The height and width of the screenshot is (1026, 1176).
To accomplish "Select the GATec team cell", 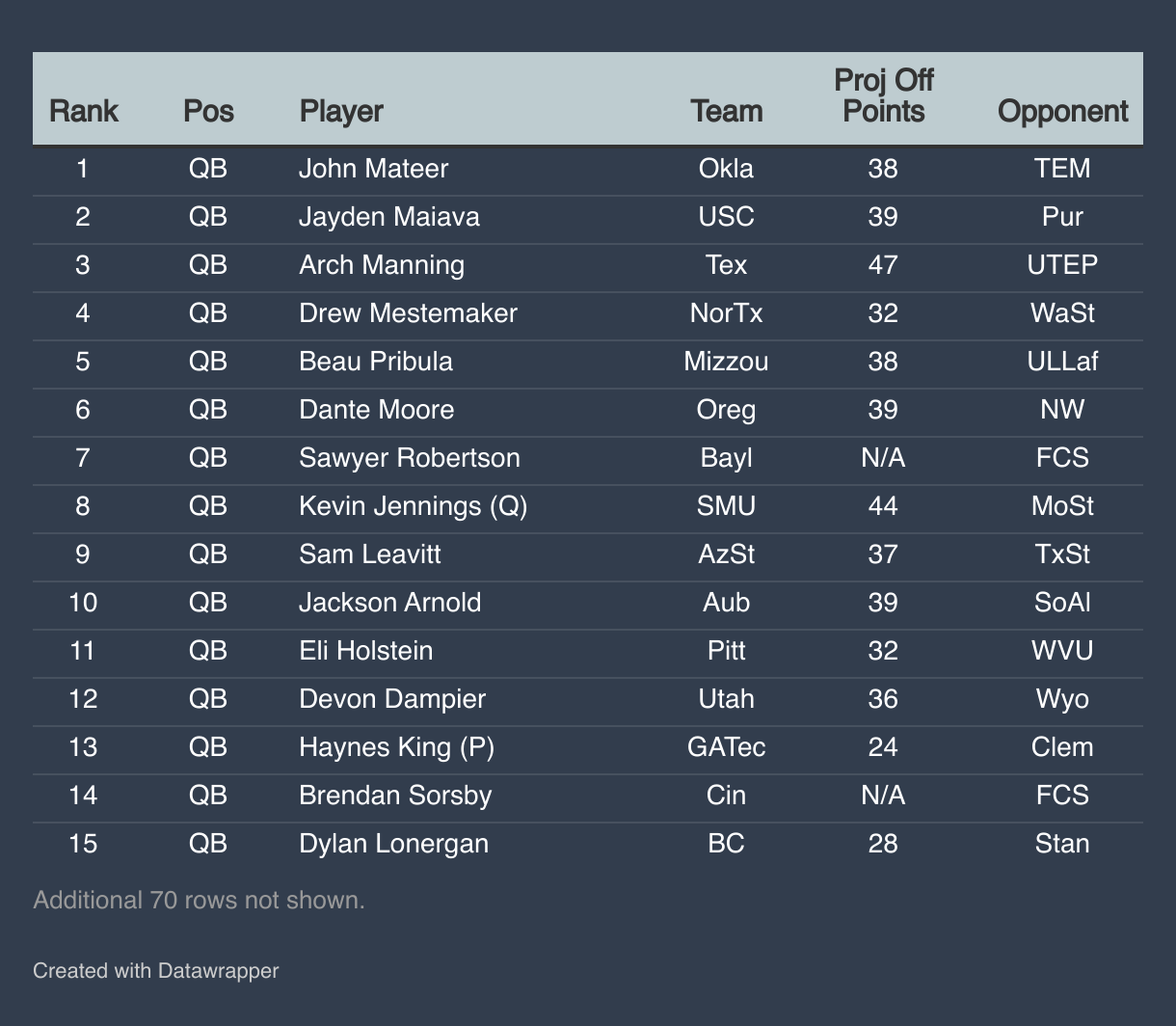I will tap(726, 747).
